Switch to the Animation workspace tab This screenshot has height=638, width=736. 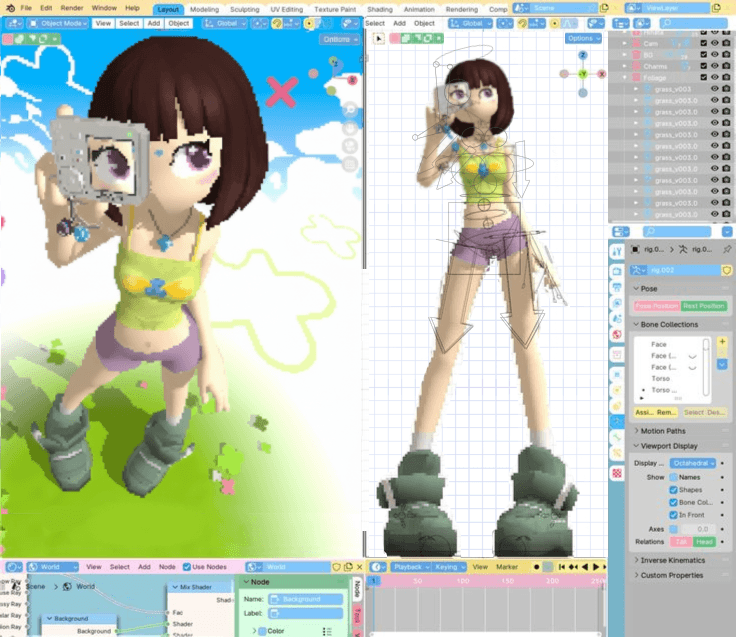419,9
